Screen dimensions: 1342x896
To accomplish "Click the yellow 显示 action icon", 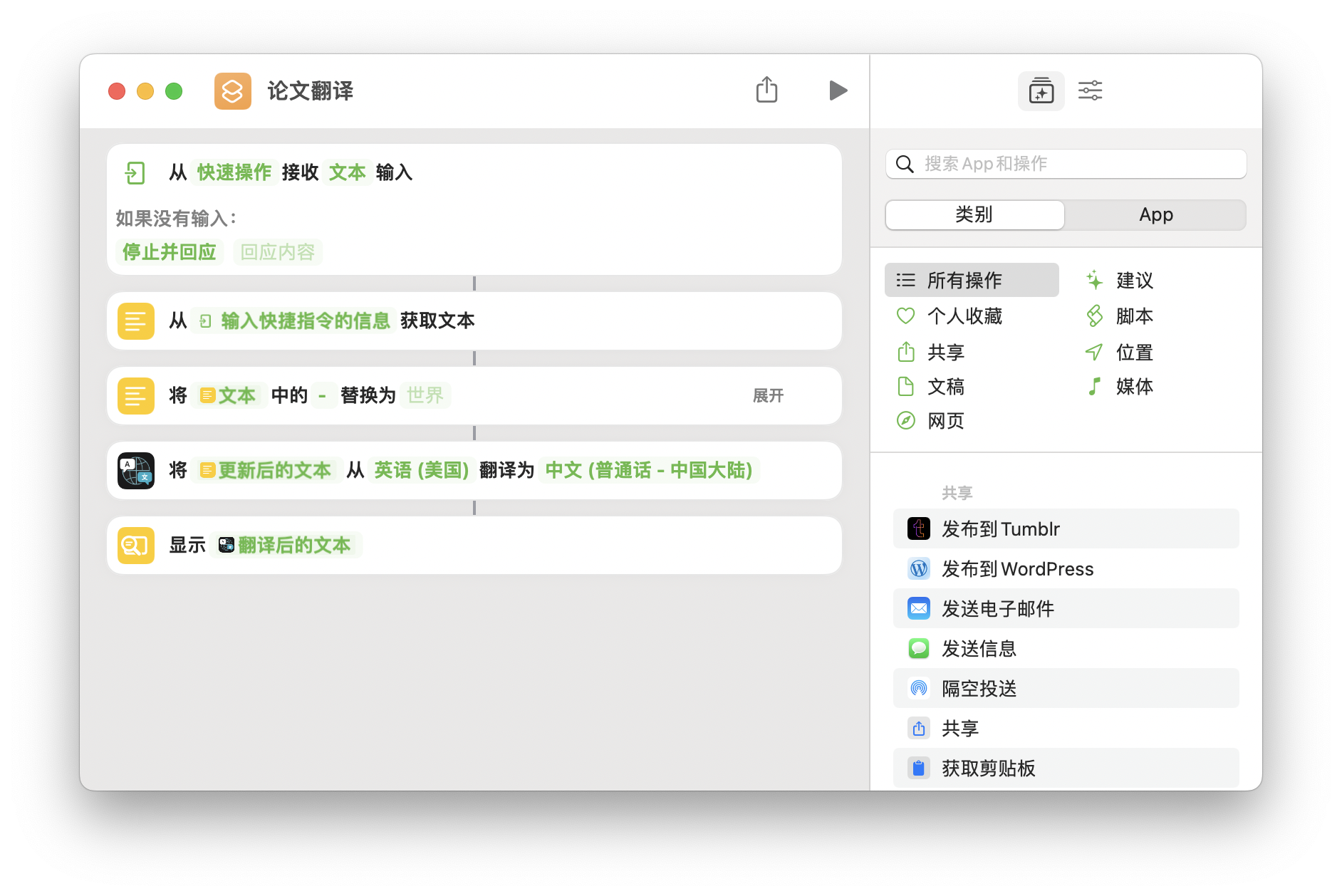I will 135,545.
